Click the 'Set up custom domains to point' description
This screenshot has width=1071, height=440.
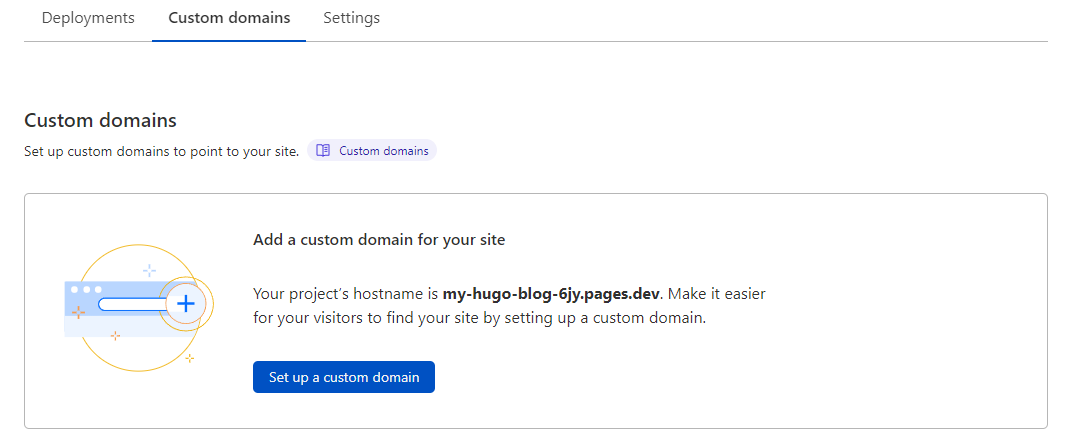click(x=161, y=152)
